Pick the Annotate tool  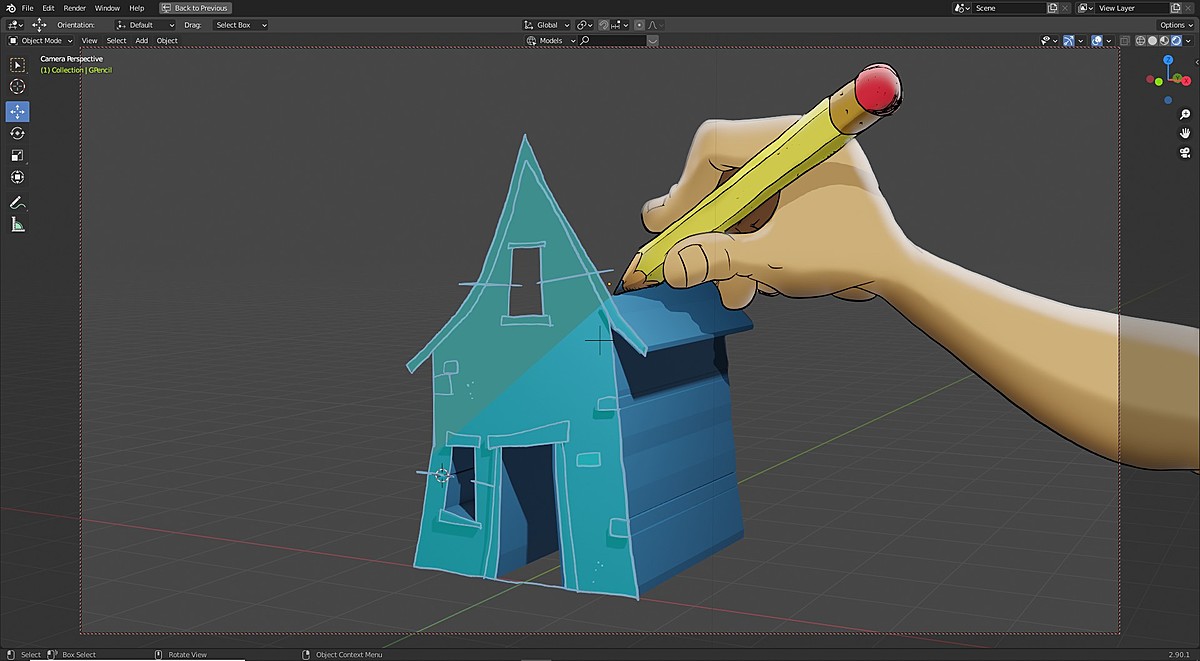coord(17,202)
